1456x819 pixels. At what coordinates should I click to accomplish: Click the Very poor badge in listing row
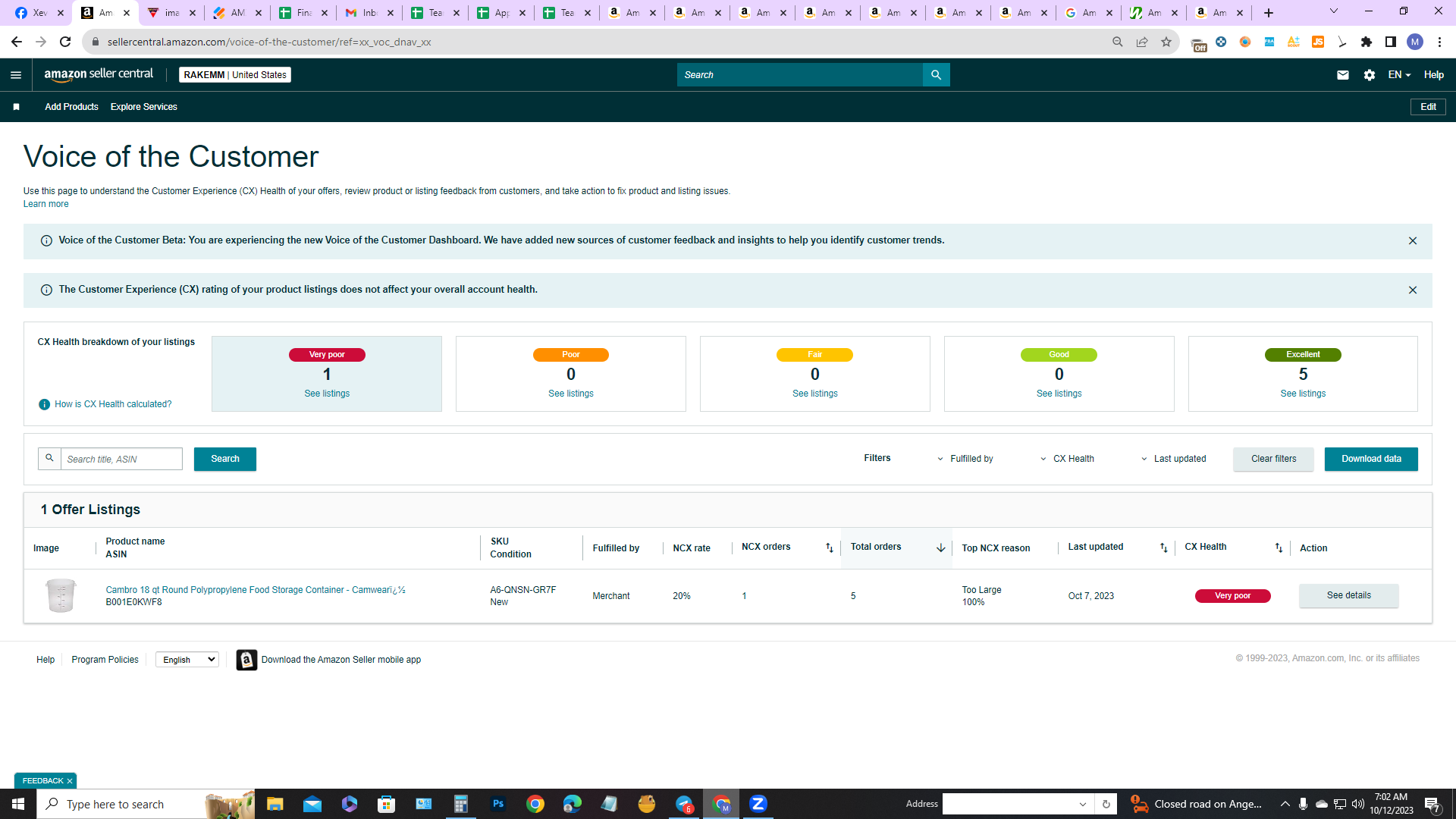click(1232, 596)
